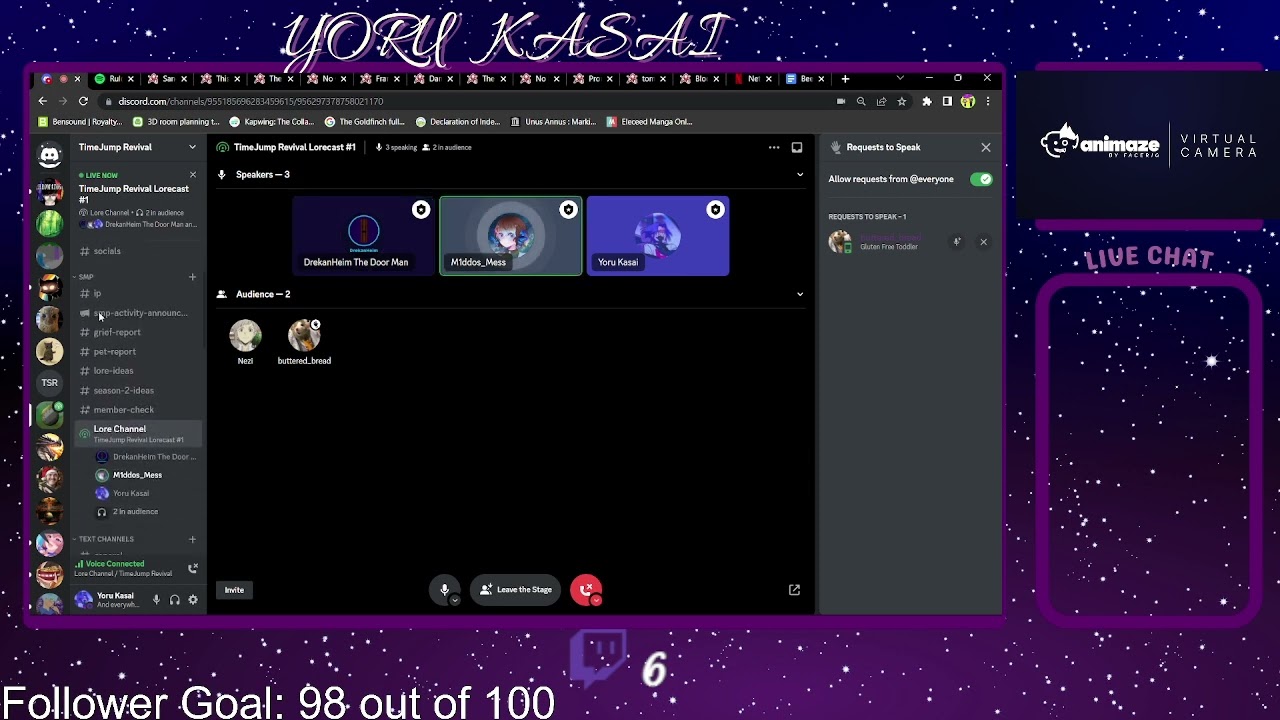Open 3D room planning bookmark

[176, 122]
